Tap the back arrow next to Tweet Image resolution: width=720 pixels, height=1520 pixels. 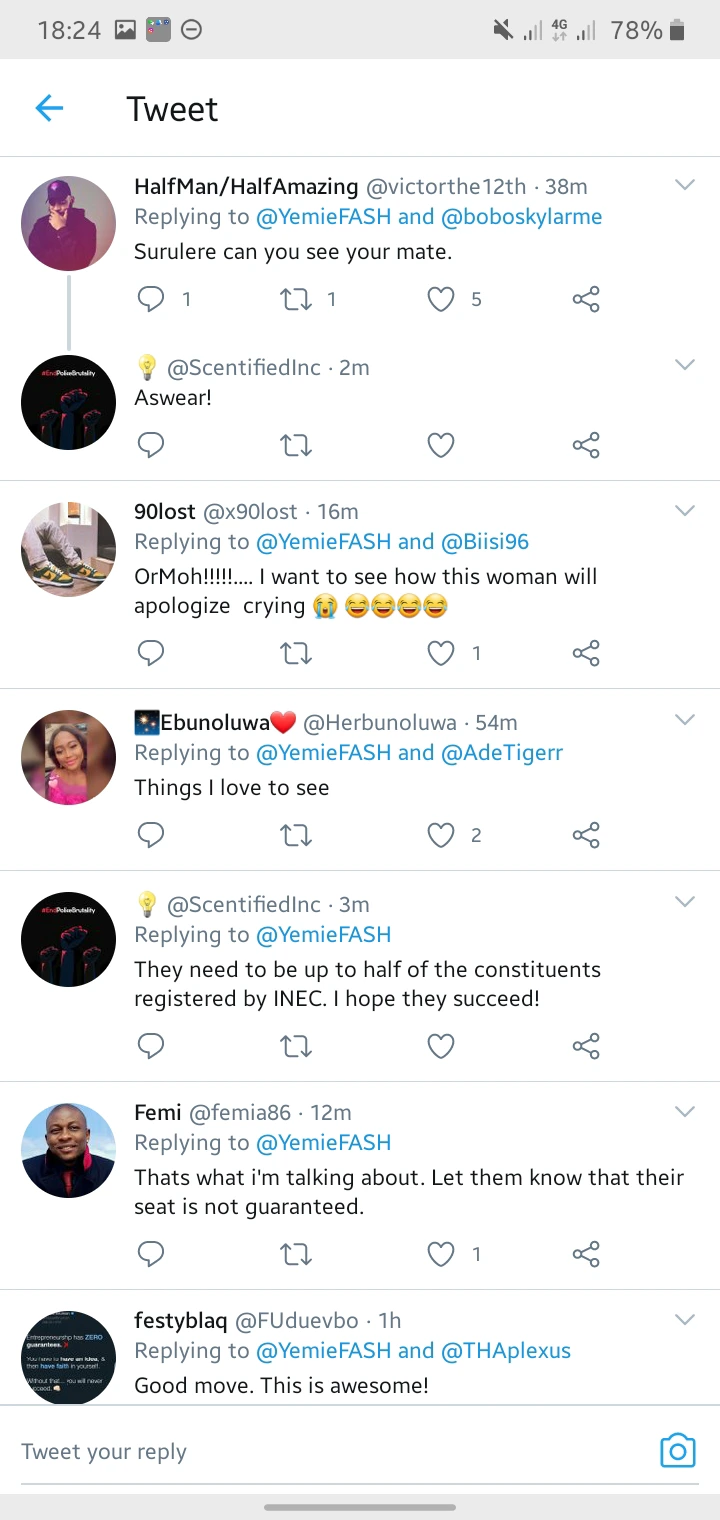point(49,108)
